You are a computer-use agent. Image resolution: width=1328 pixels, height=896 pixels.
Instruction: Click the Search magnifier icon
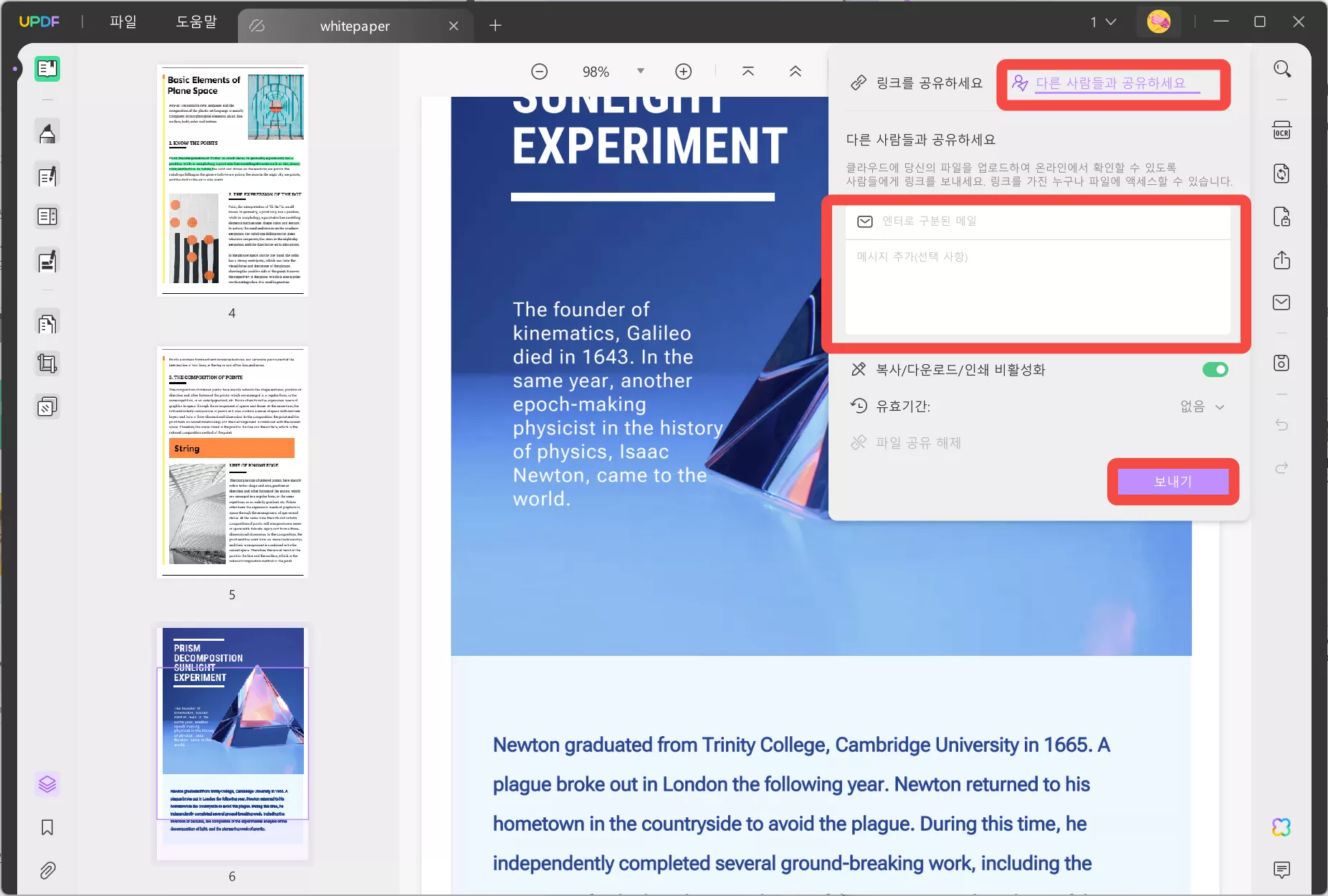coord(1282,69)
